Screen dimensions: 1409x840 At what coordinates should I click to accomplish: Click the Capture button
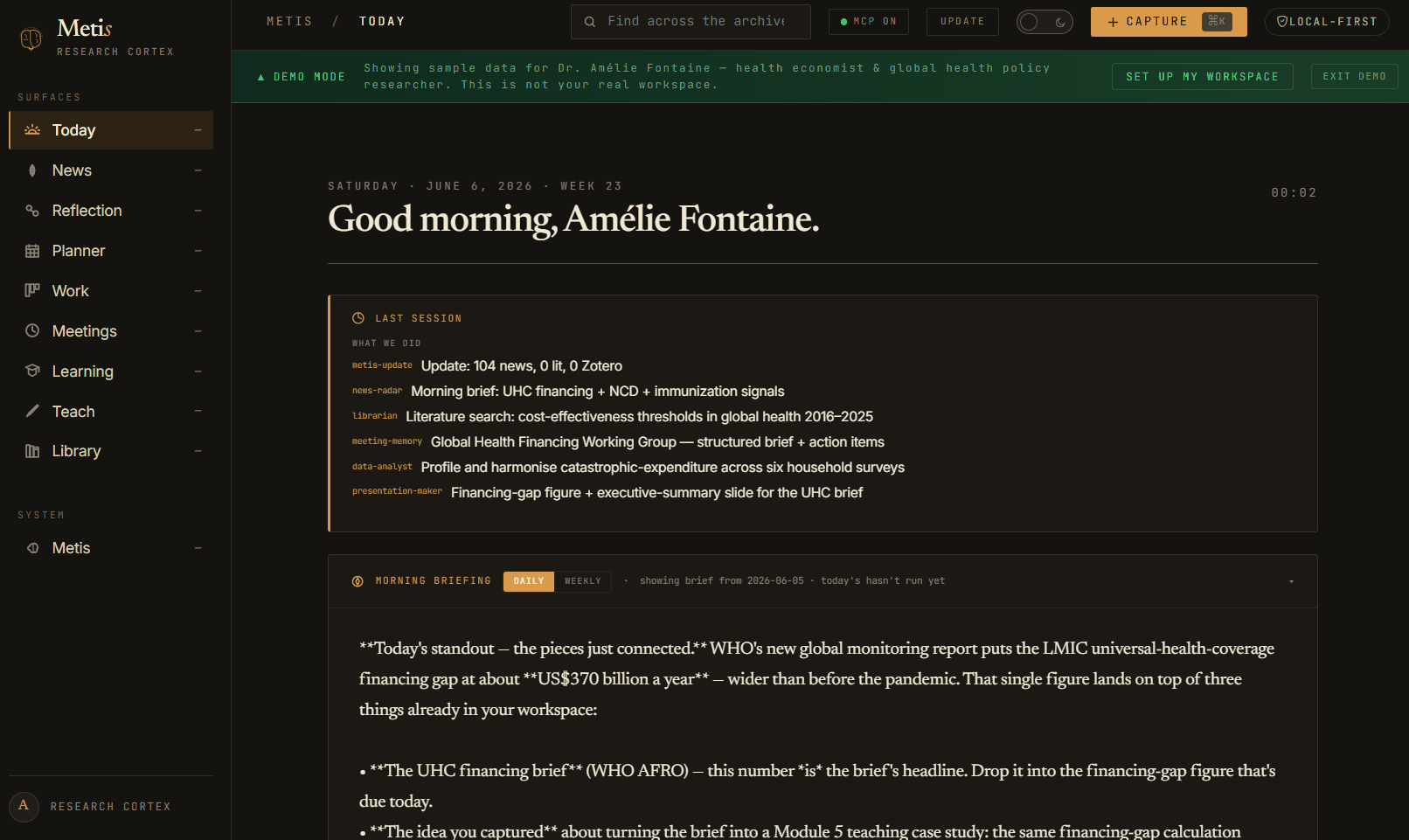click(1169, 22)
